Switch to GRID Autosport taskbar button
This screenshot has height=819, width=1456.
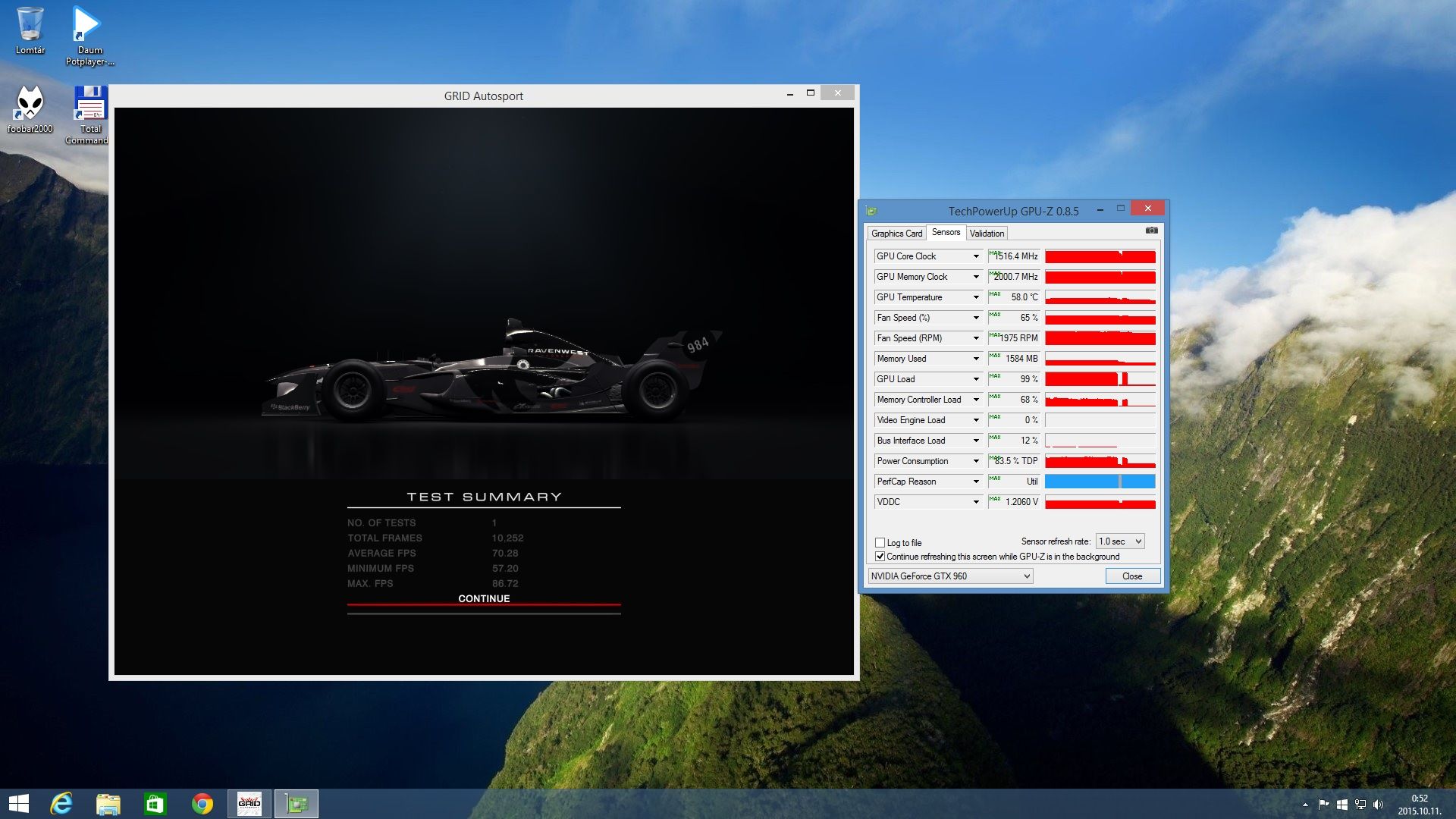249,804
